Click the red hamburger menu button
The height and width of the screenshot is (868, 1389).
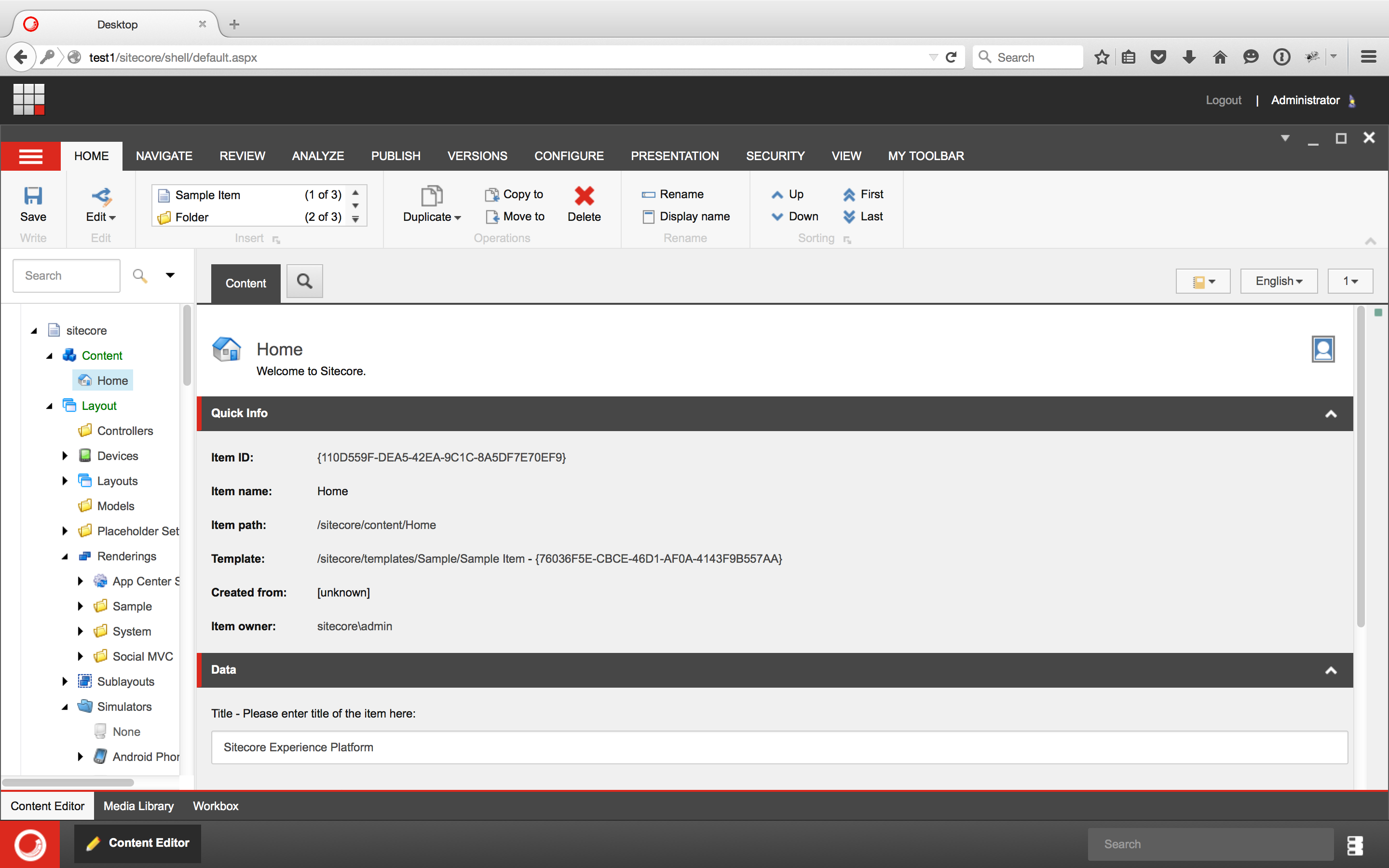pyautogui.click(x=30, y=156)
